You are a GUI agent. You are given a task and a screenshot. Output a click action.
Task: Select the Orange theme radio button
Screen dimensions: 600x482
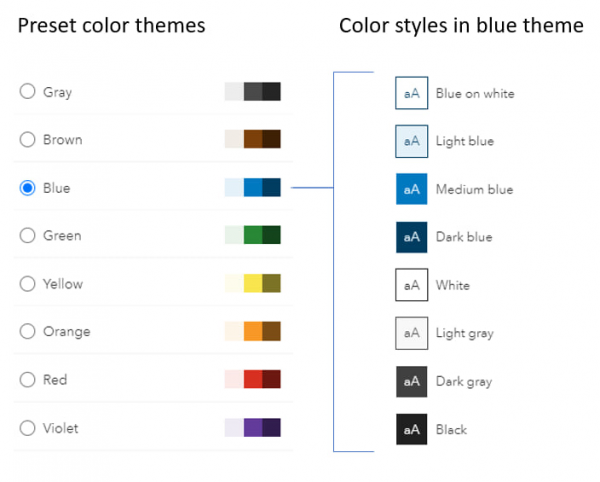click(28, 331)
